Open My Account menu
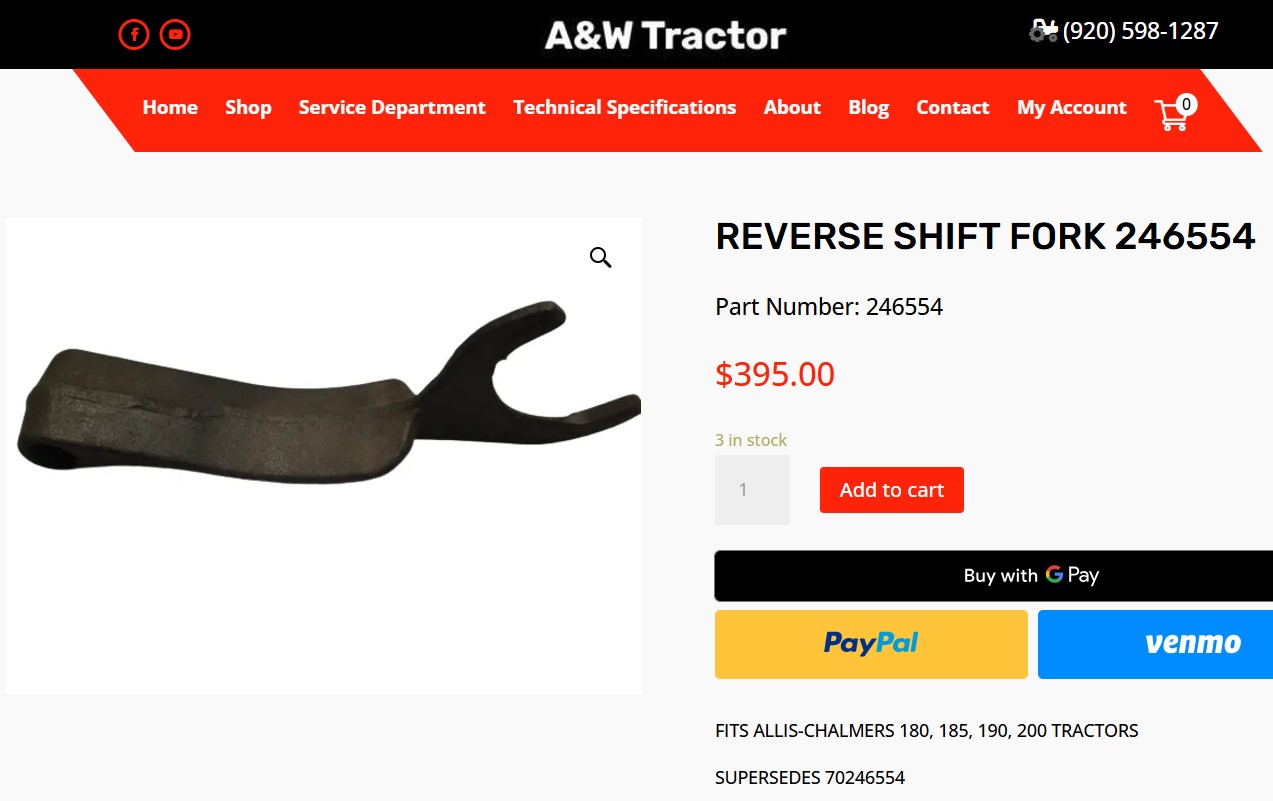 1072,108
